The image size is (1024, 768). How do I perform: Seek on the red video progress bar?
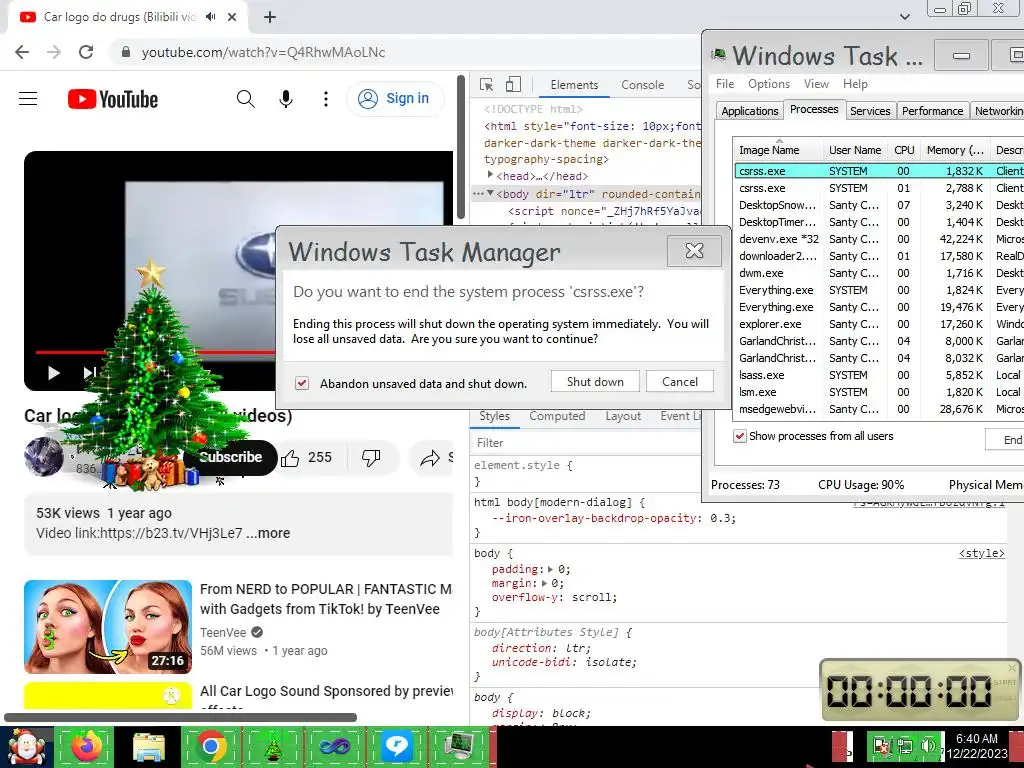157,353
